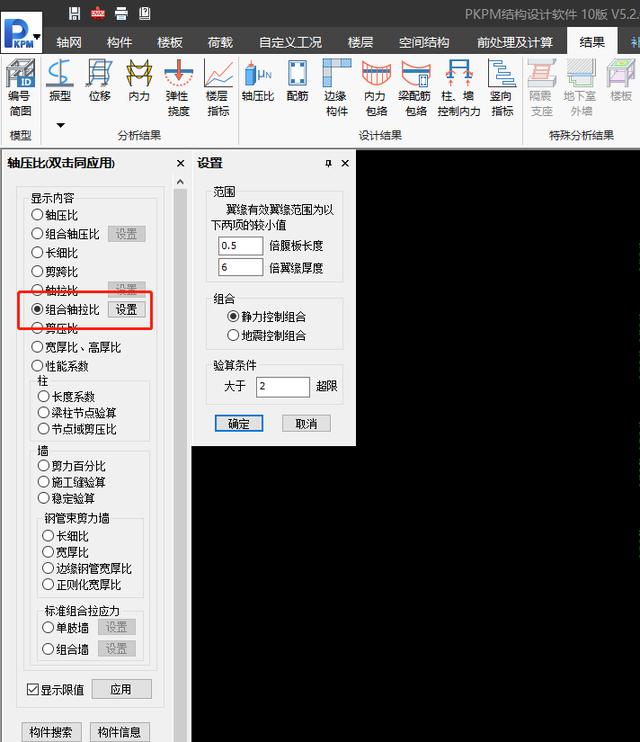640x742 pixels.
Task: Switch to the 荷载 ribbon tab
Action: coord(220,43)
